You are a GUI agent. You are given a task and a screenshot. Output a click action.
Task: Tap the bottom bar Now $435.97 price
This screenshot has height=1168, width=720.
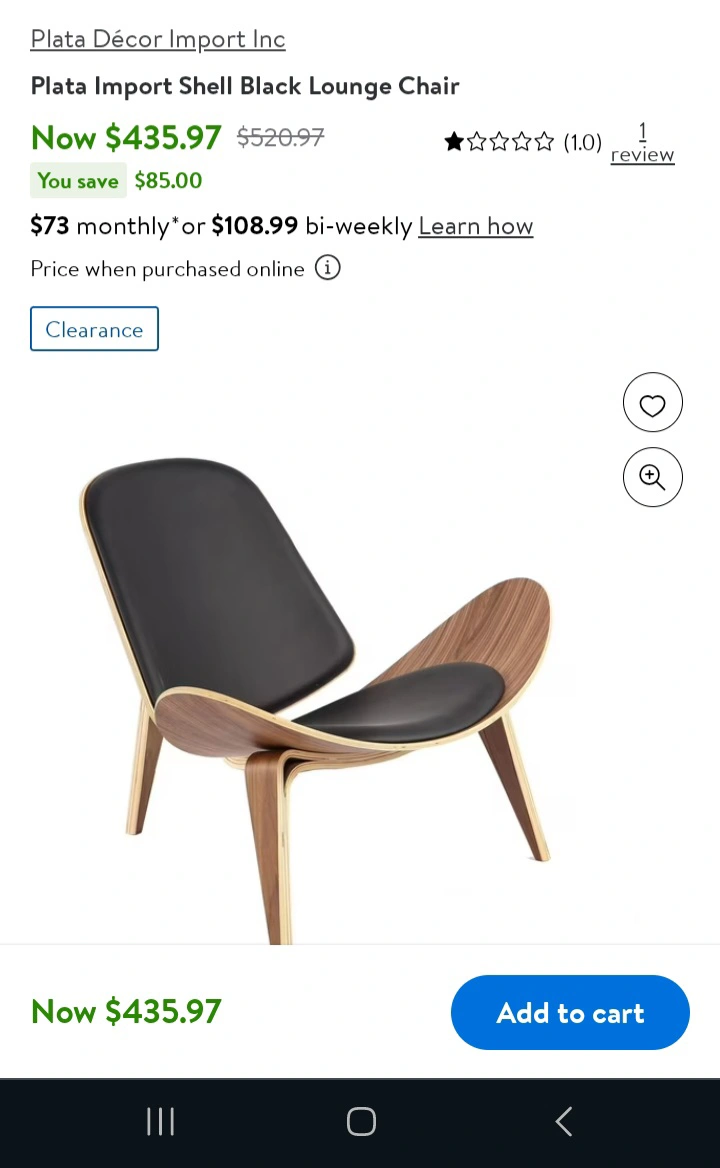pos(126,1012)
